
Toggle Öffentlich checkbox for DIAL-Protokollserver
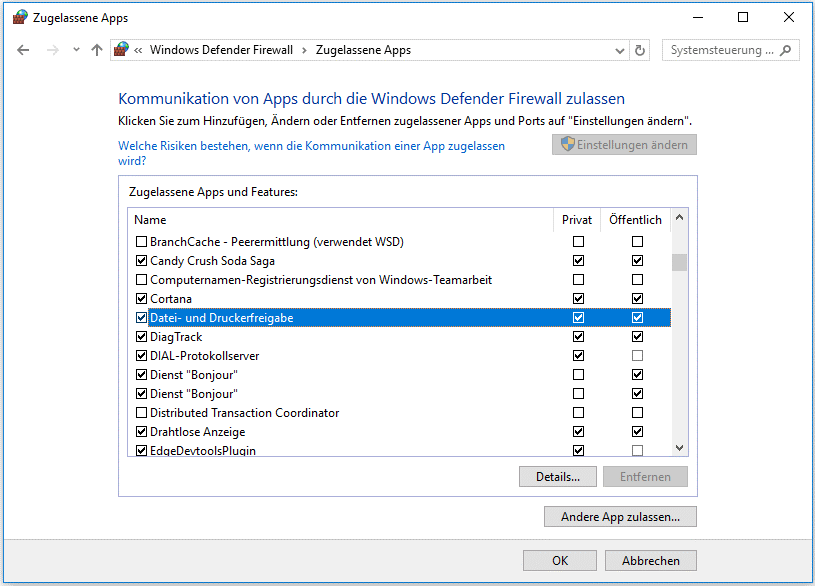[637, 356]
